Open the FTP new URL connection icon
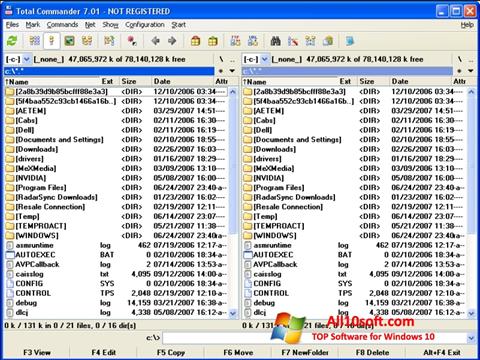The image size is (480, 360). pos(253,41)
